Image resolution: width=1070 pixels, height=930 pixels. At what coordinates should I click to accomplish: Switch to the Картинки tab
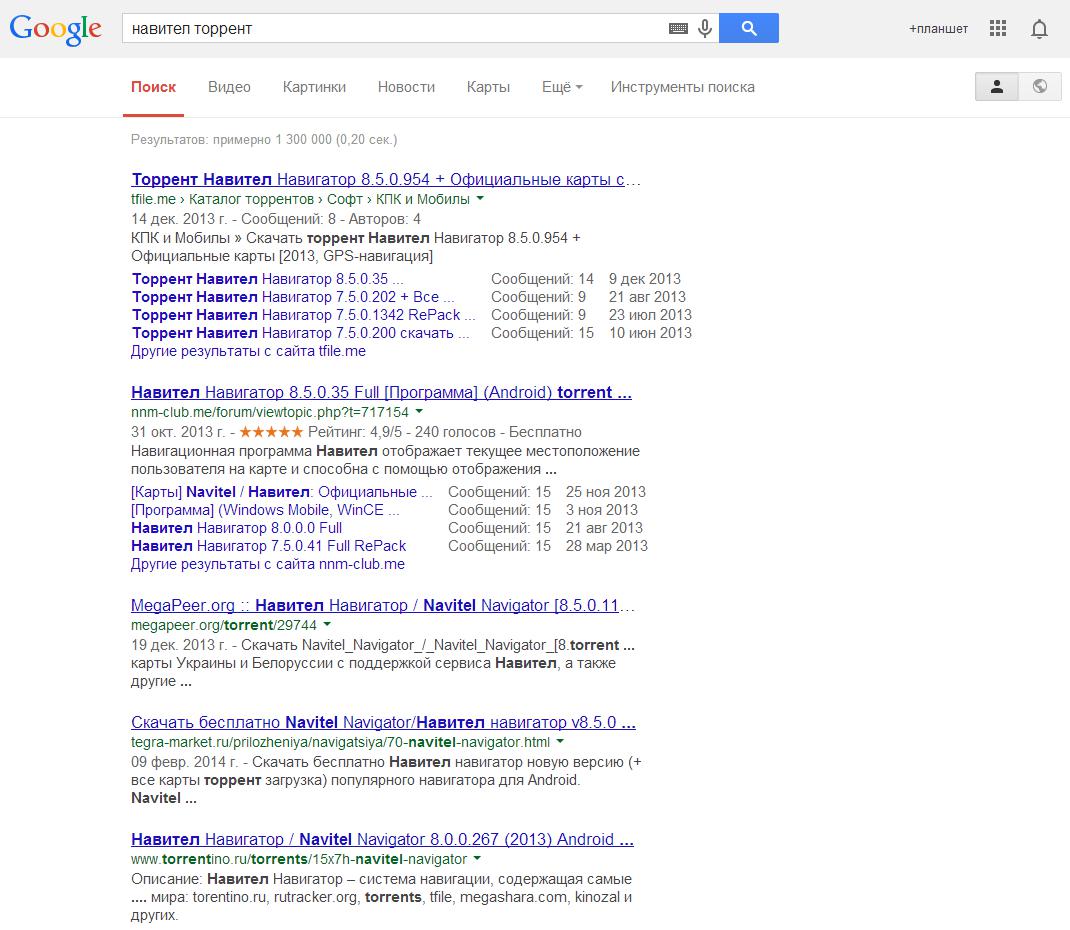[315, 87]
